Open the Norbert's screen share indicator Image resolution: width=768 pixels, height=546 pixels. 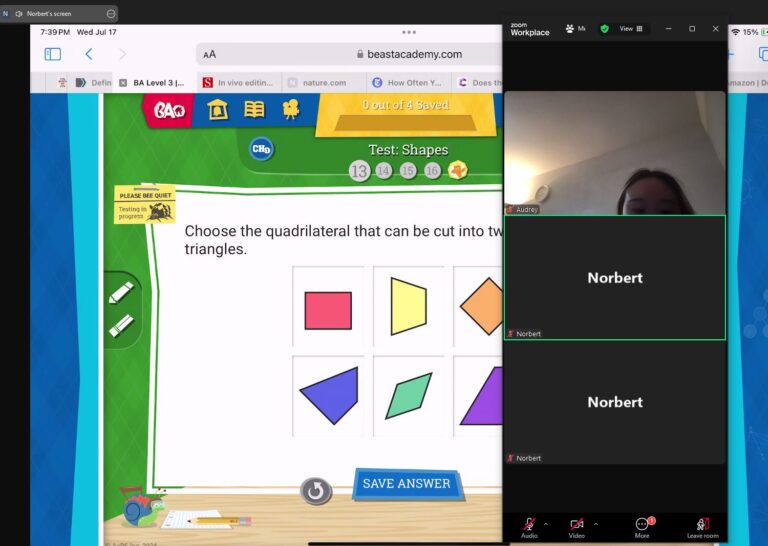click(x=49, y=14)
